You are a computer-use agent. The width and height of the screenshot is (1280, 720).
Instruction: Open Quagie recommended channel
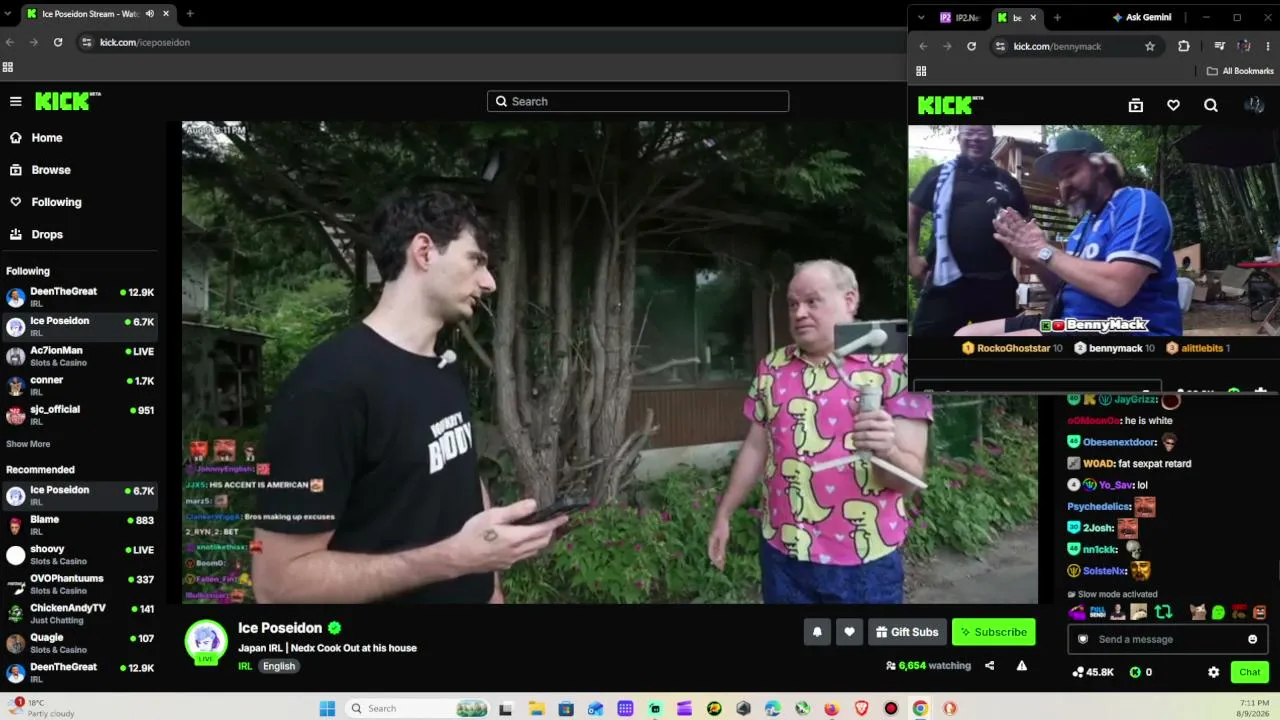tap(80, 643)
